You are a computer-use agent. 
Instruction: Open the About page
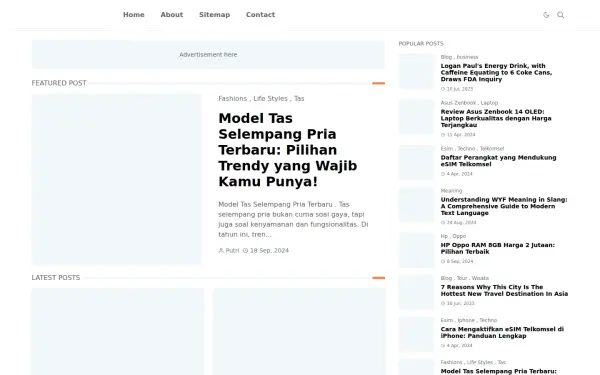point(171,15)
